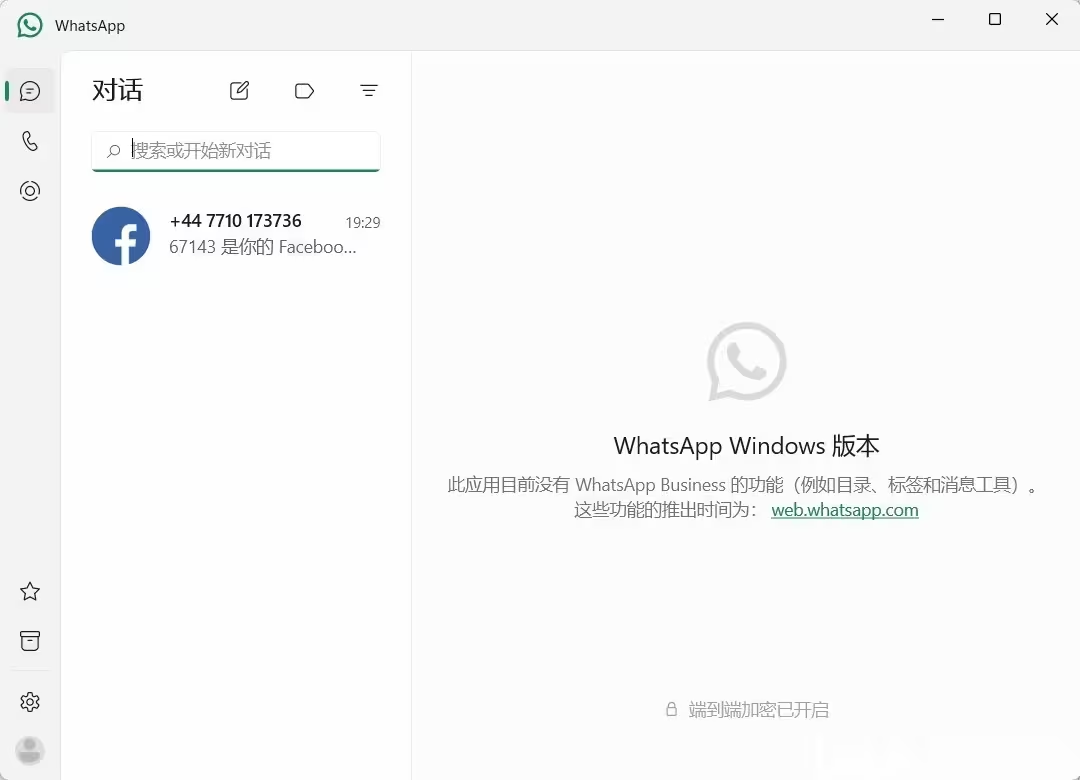Click the magnifier icon in search box
This screenshot has width=1080, height=780.
[114, 151]
